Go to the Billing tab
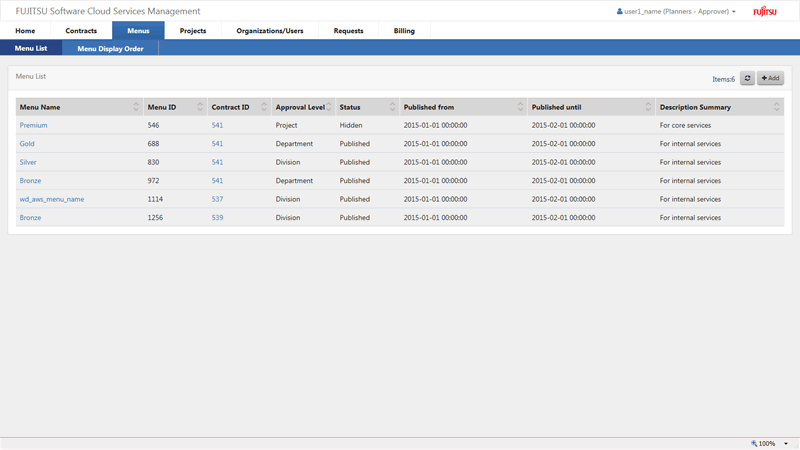Screen dimensions: 800x450 click(404, 31)
